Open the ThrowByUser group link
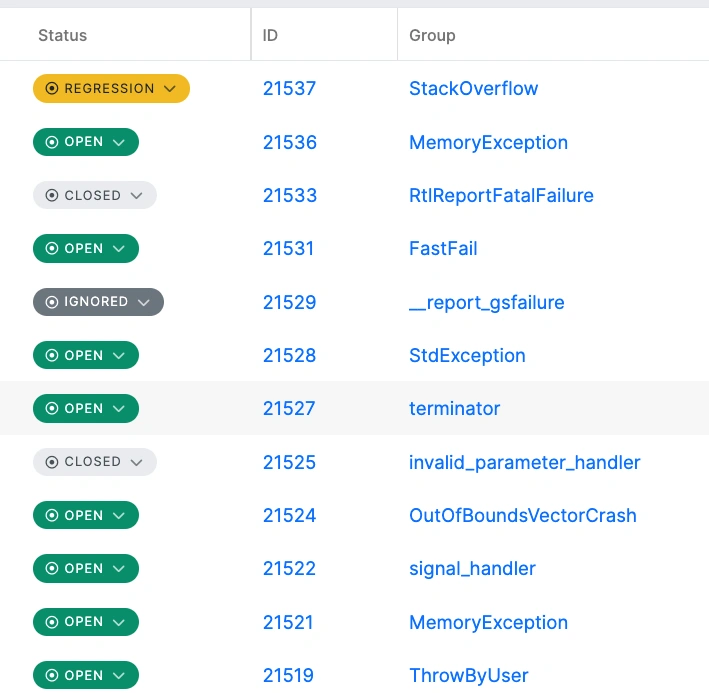 tap(468, 675)
